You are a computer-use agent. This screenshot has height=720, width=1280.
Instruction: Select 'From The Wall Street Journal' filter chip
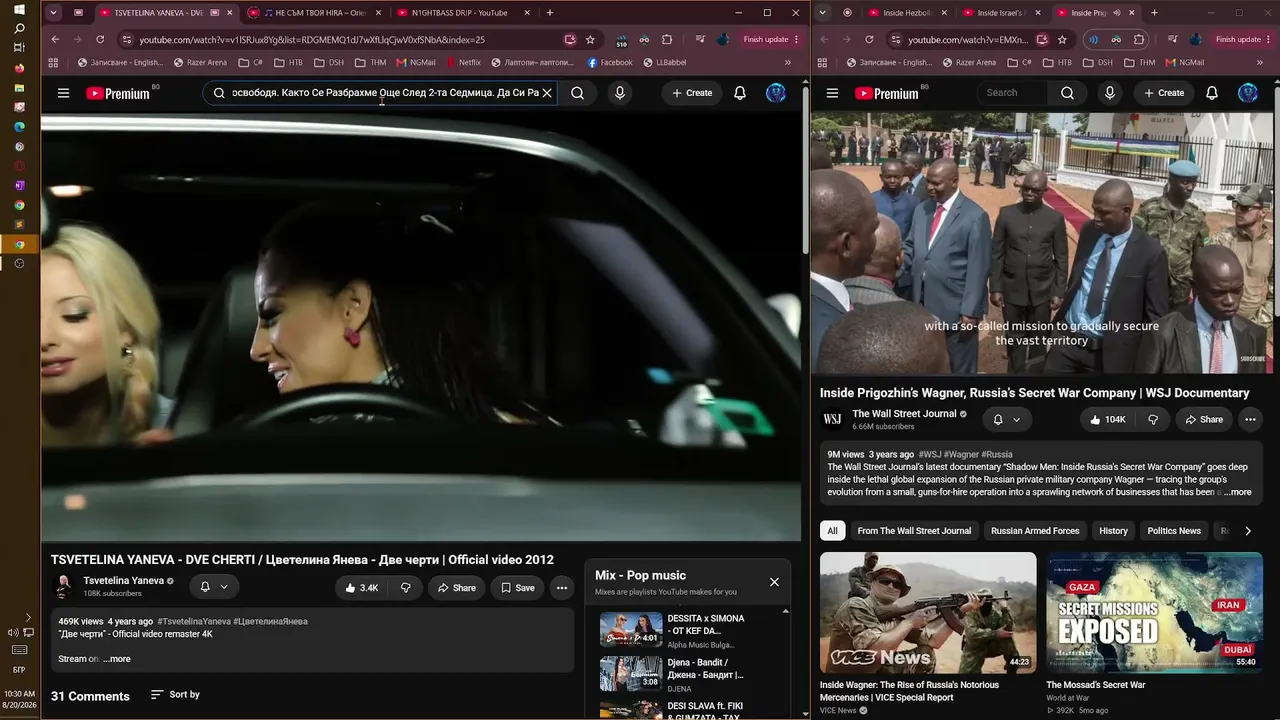[914, 531]
